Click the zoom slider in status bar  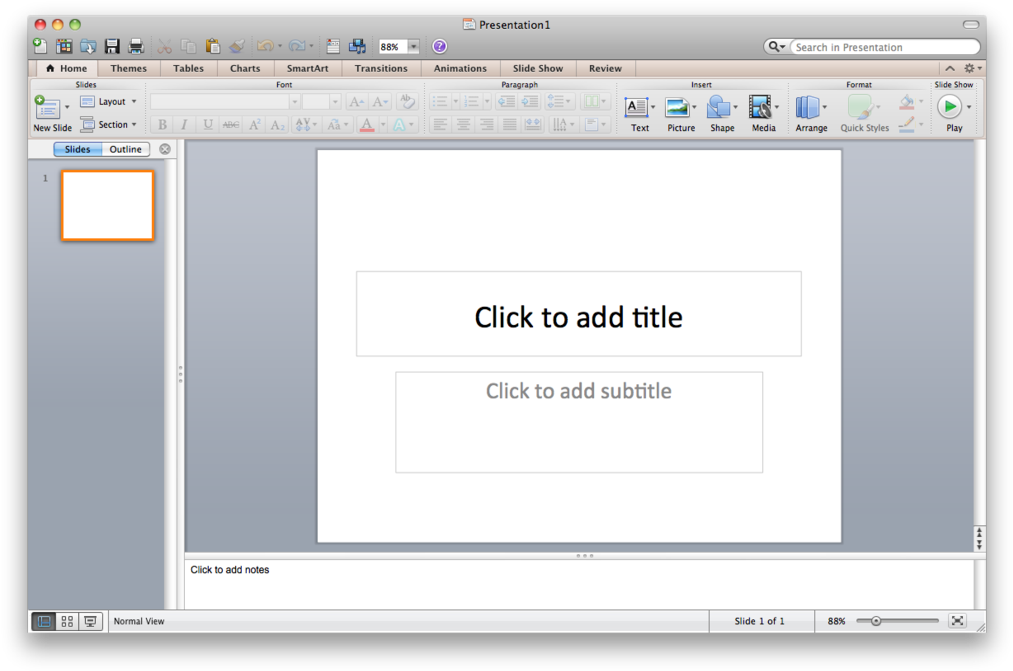coord(897,621)
